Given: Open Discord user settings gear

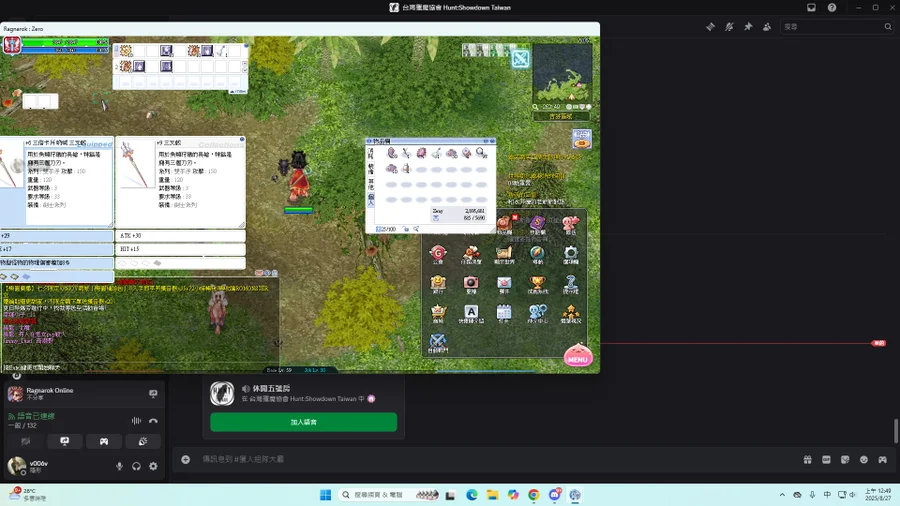Looking at the screenshot, I should [x=153, y=466].
